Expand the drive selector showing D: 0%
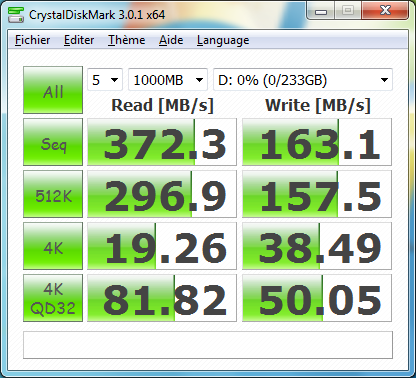This screenshot has width=416, height=378. click(303, 80)
